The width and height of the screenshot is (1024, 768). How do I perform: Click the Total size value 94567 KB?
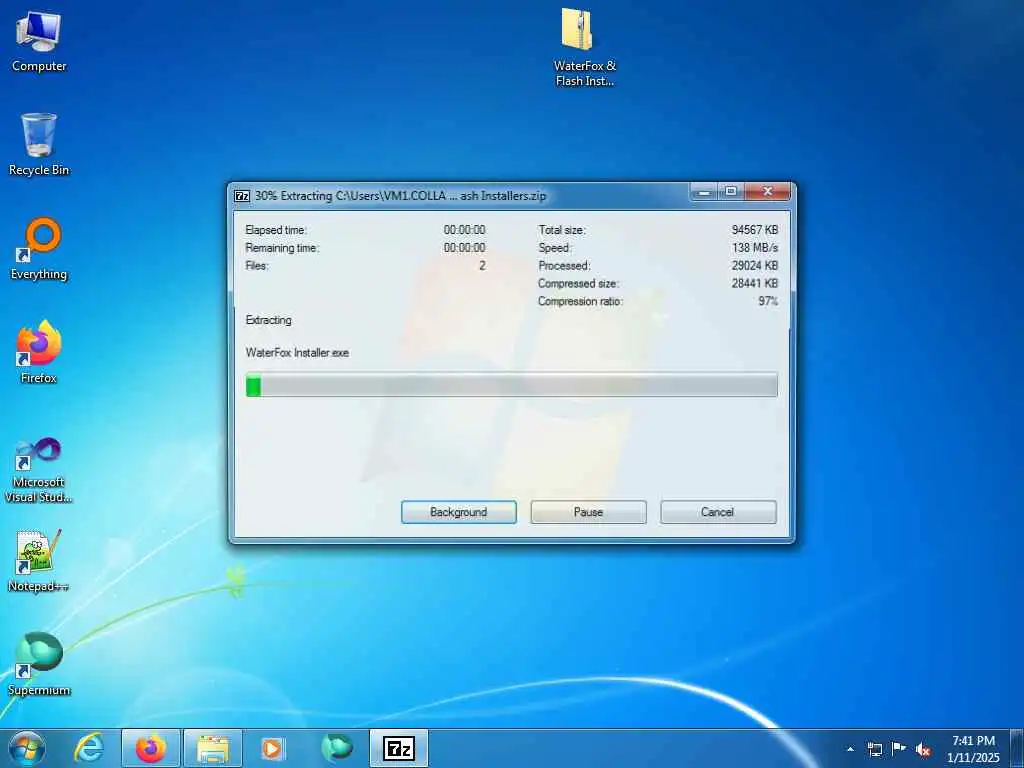click(x=755, y=230)
